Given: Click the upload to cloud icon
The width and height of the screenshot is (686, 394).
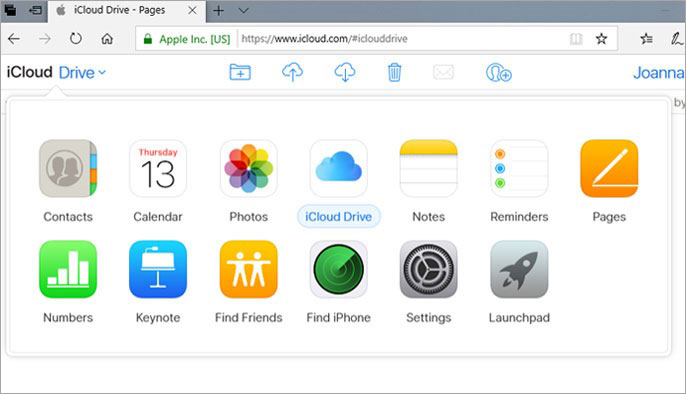Looking at the screenshot, I should click(x=292, y=72).
